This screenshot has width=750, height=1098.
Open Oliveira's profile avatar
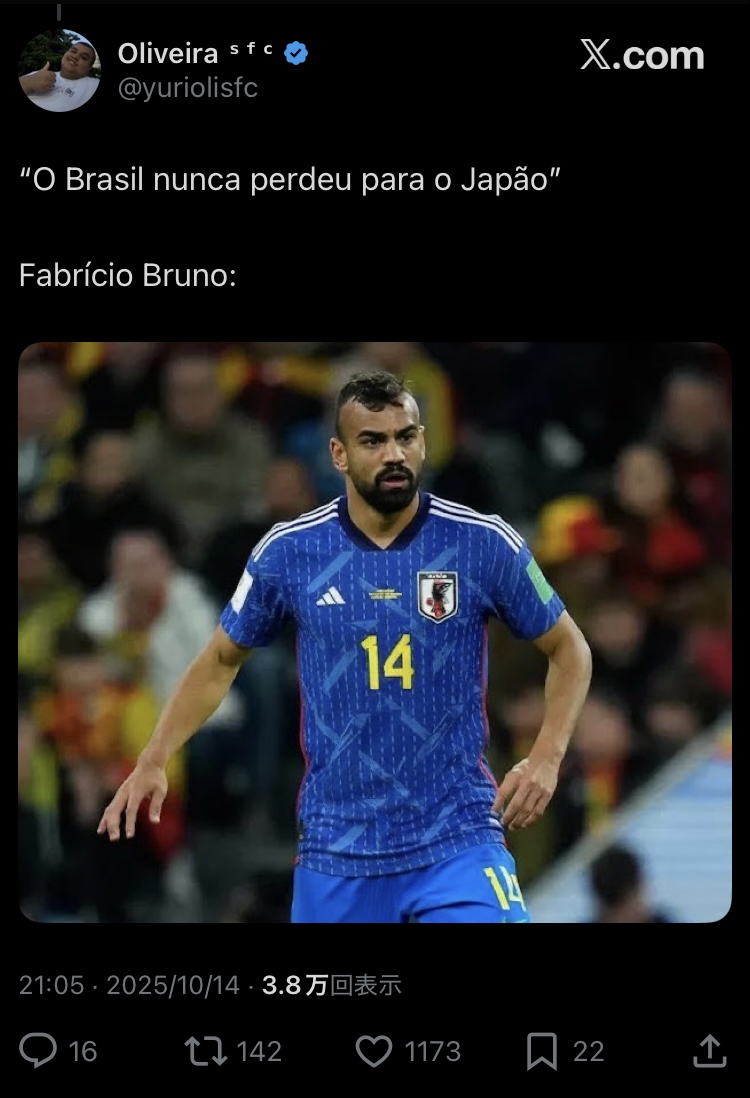(x=60, y=71)
